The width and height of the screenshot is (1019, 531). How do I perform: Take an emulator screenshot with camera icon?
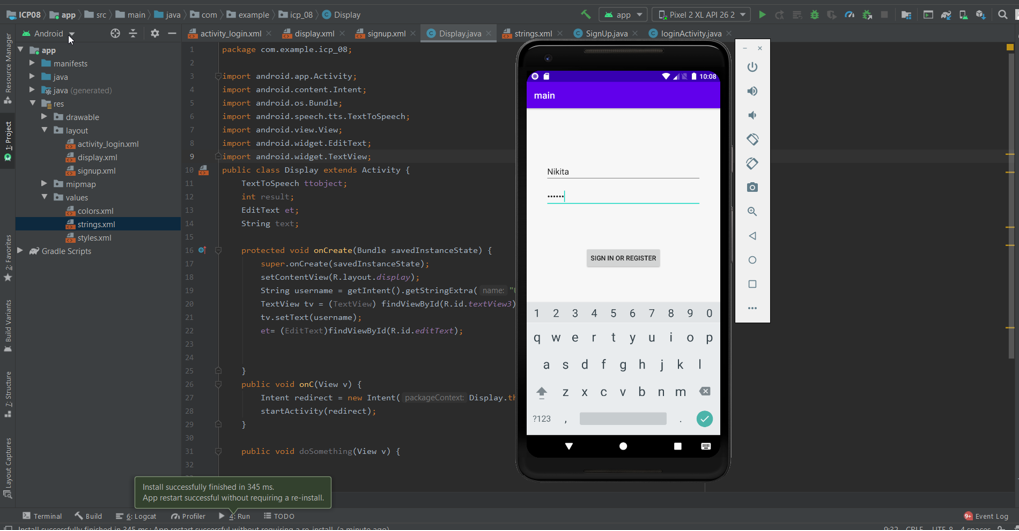pyautogui.click(x=752, y=187)
